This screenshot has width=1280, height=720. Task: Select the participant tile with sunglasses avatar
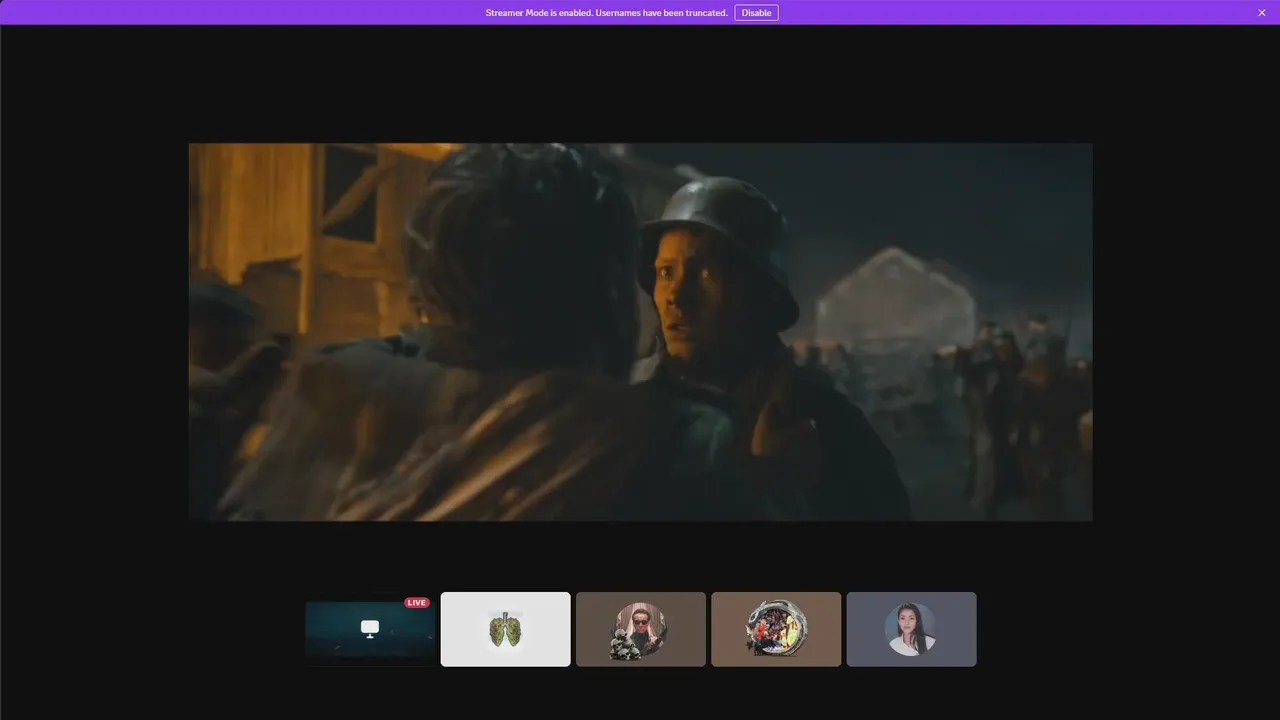pos(641,629)
